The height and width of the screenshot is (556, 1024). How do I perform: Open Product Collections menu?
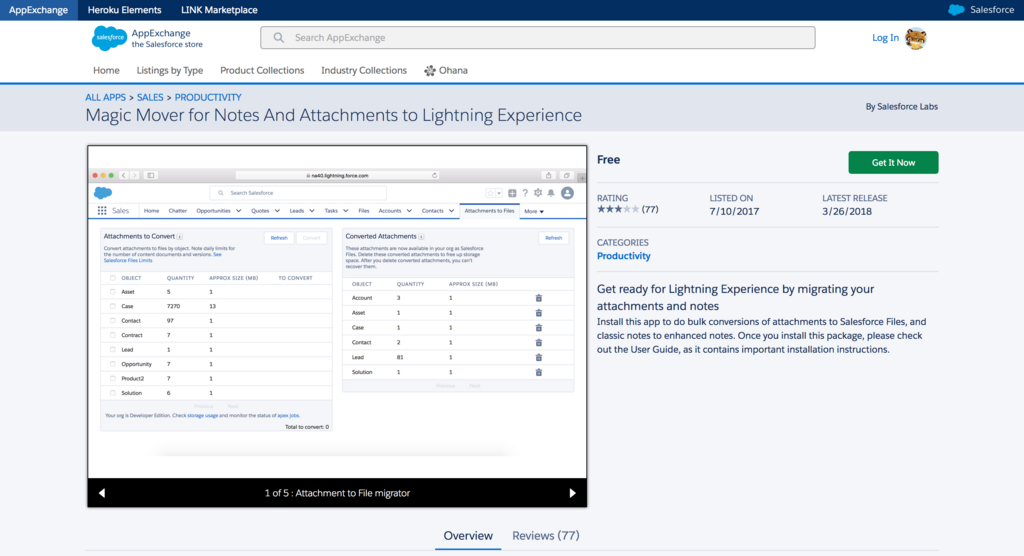(262, 71)
